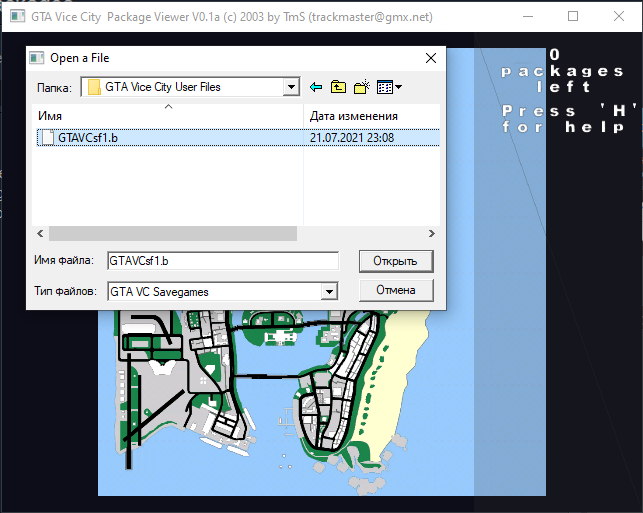Viewport: 643px width, 513px height.
Task: Expand the Тип файлов dropdown
Action: click(329, 292)
